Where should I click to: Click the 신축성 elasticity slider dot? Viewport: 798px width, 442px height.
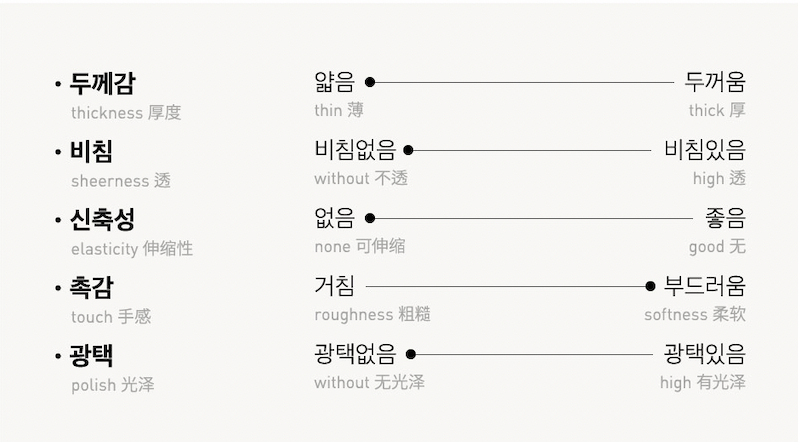pyautogui.click(x=370, y=218)
